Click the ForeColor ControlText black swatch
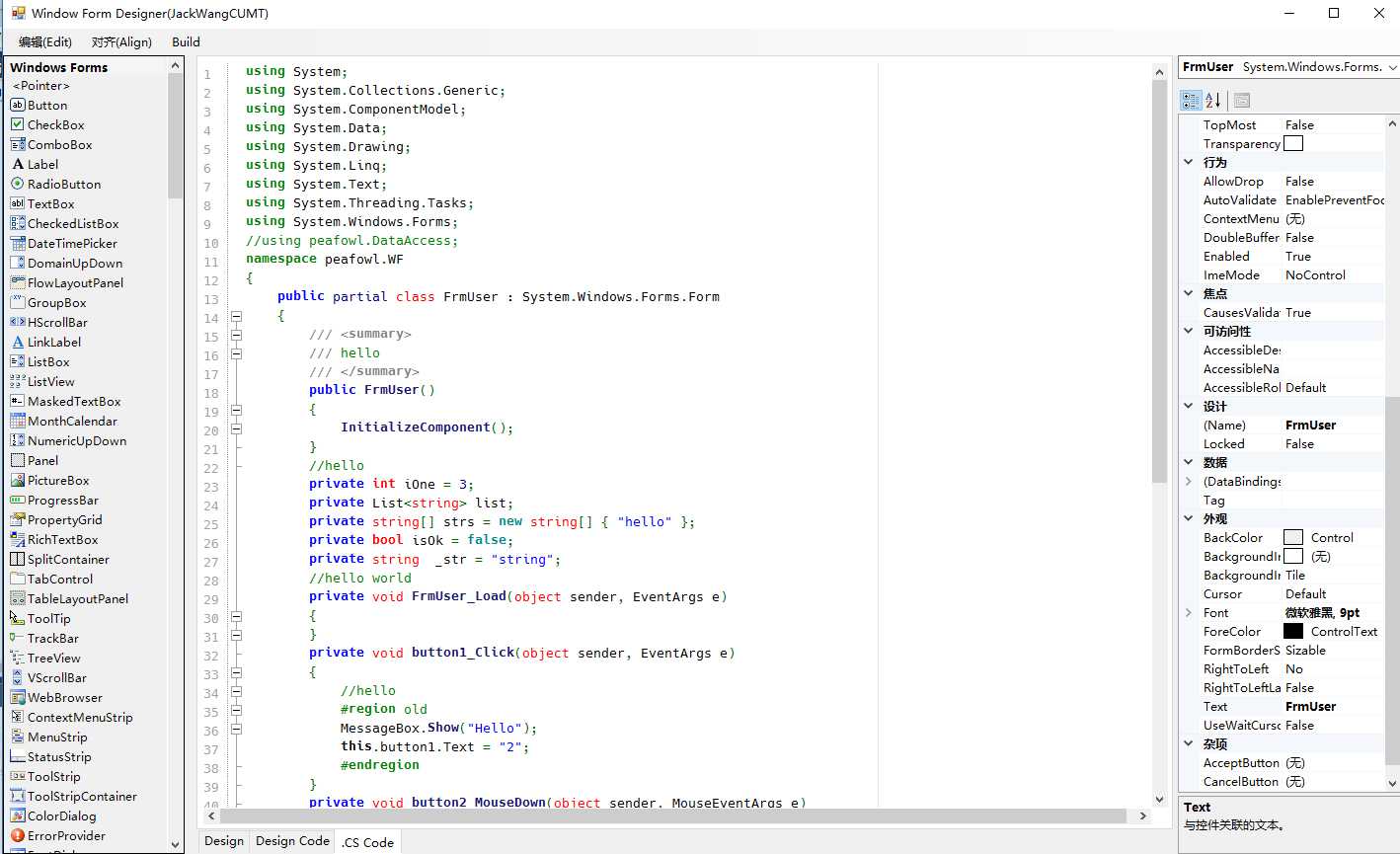 click(1293, 631)
